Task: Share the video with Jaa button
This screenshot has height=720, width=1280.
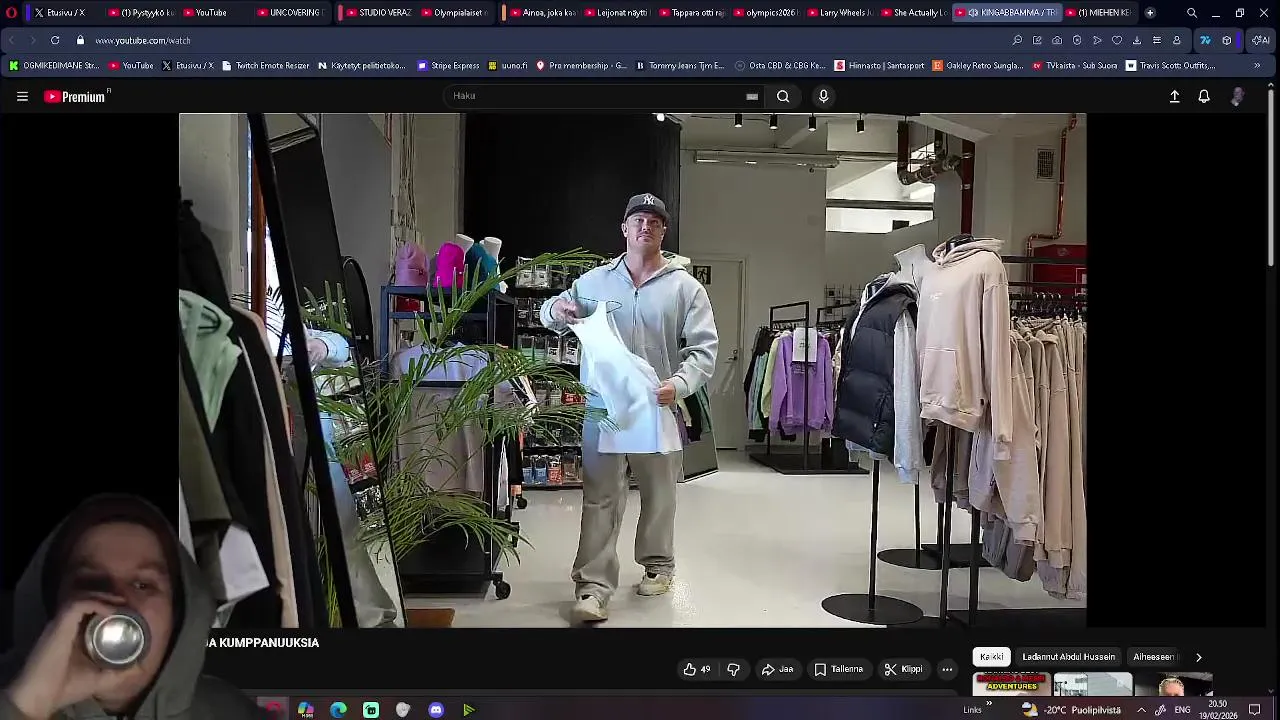Action: tap(777, 669)
